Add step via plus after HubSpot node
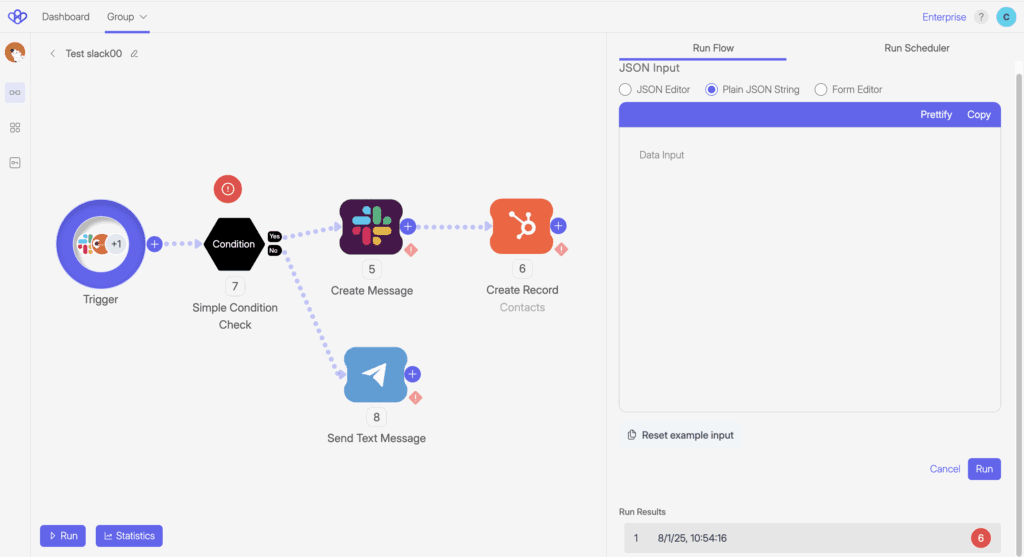This screenshot has height=557, width=1024. click(558, 226)
